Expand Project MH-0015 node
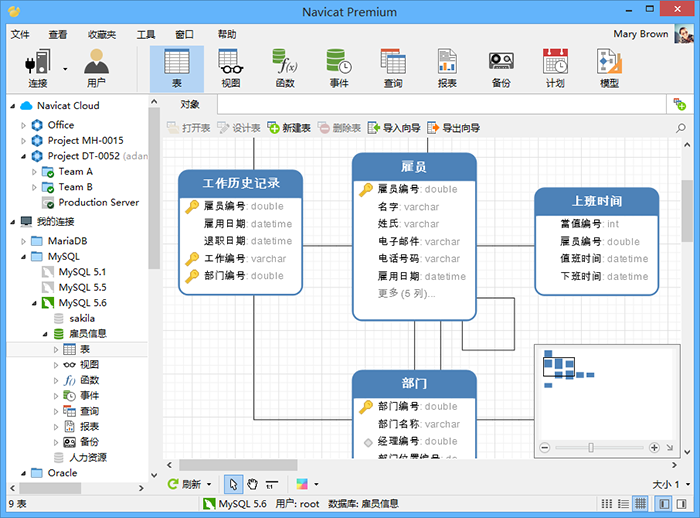The width and height of the screenshot is (700, 518). 23,141
